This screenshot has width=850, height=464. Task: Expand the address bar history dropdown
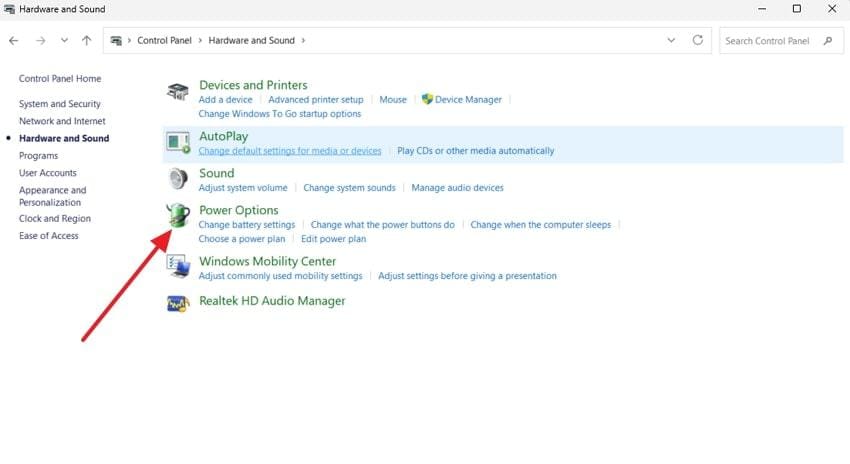[671, 40]
